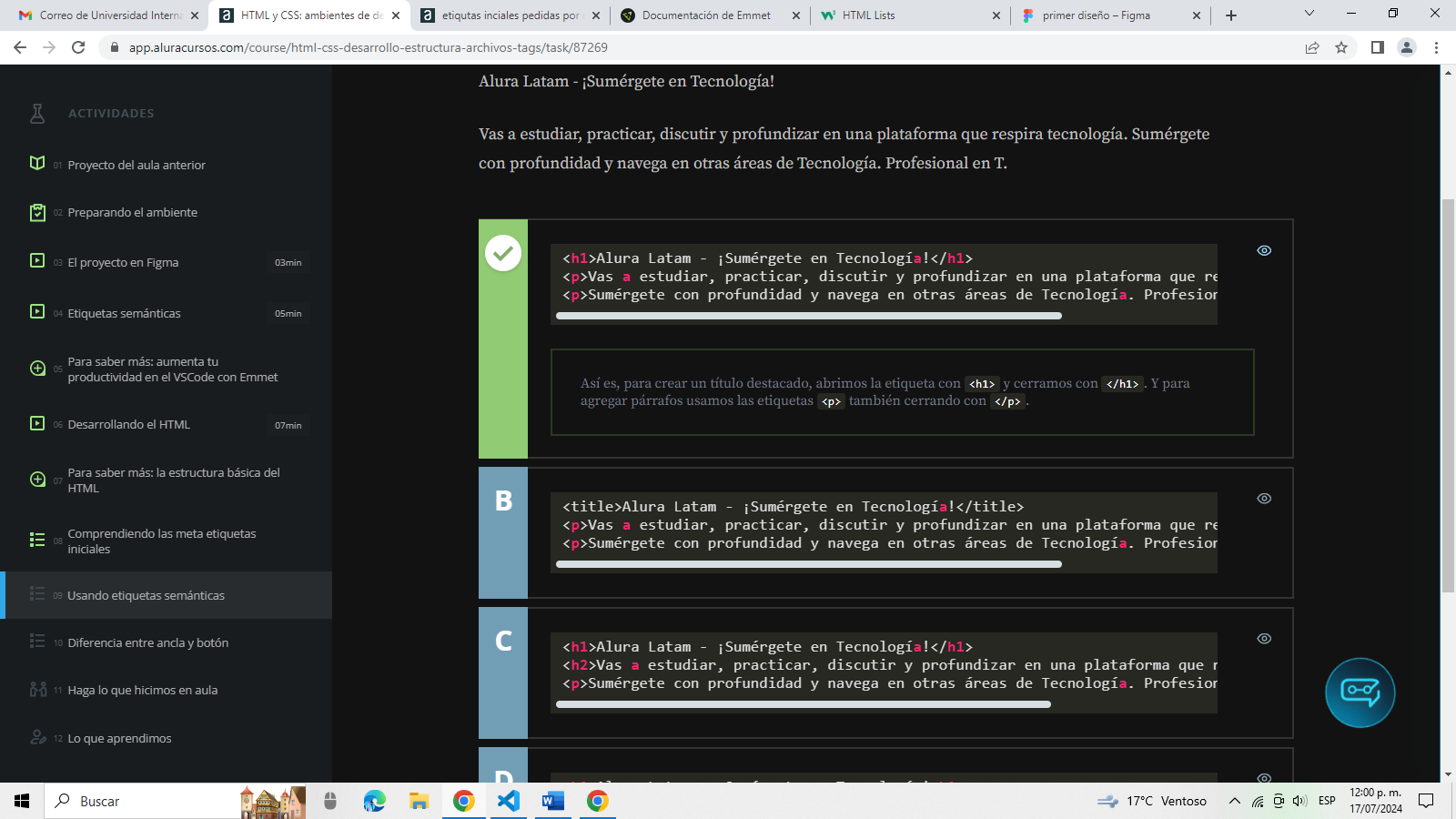Viewport: 1456px width, 819px height.
Task: Select answer option C
Action: pos(503,672)
